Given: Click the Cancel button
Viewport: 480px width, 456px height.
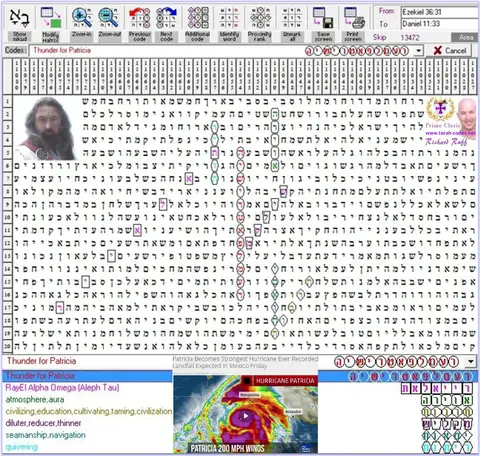Looking at the screenshot, I should 450,51.
